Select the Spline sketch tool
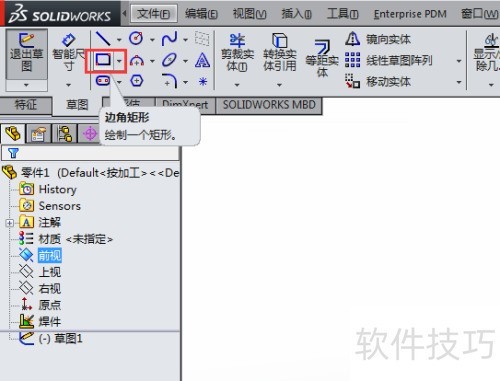The height and width of the screenshot is (381, 500). 170,39
